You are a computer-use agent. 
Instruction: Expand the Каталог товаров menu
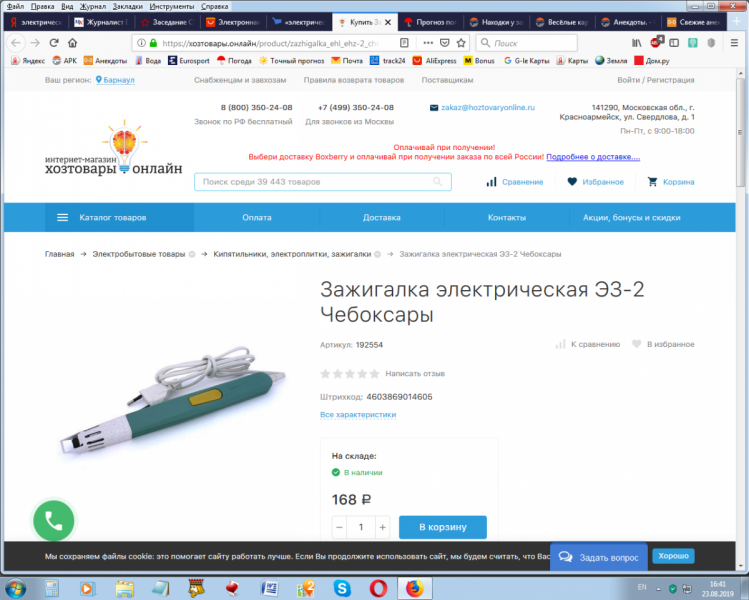coord(119,217)
